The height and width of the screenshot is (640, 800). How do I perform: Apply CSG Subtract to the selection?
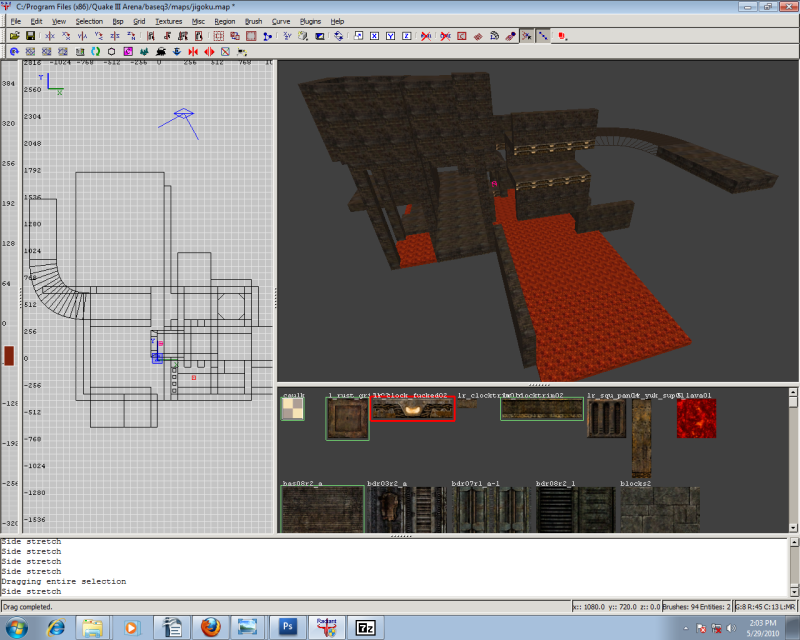(218, 36)
